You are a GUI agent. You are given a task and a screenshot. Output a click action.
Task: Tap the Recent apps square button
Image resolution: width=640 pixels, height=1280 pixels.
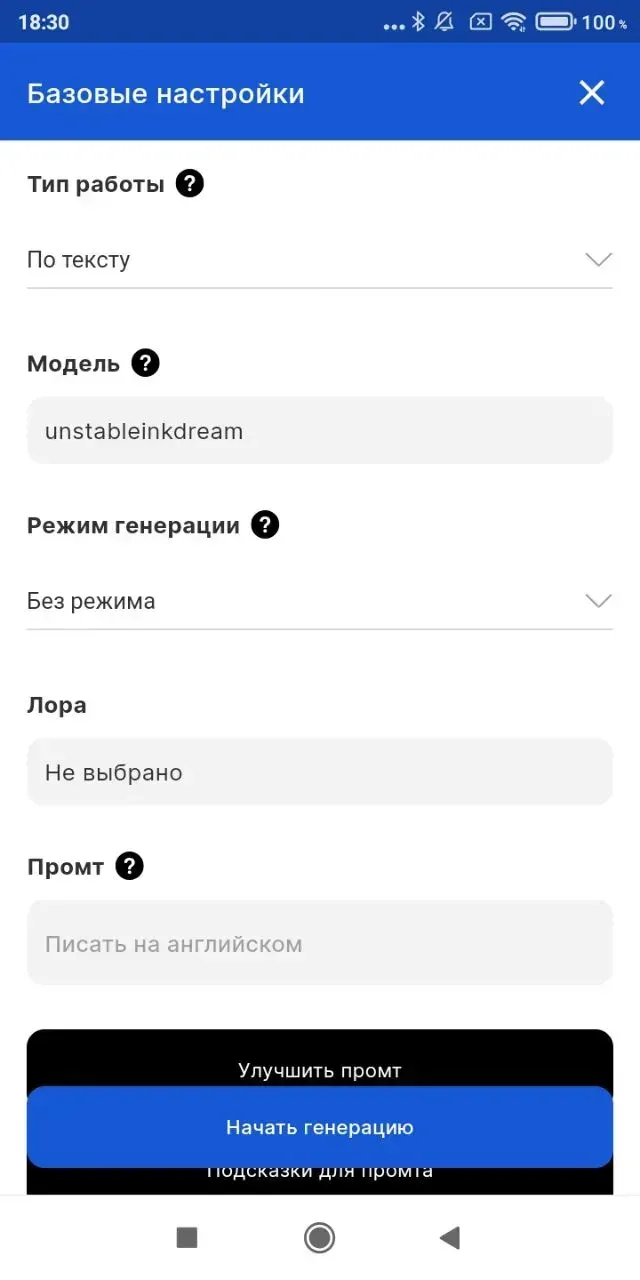point(186,1237)
